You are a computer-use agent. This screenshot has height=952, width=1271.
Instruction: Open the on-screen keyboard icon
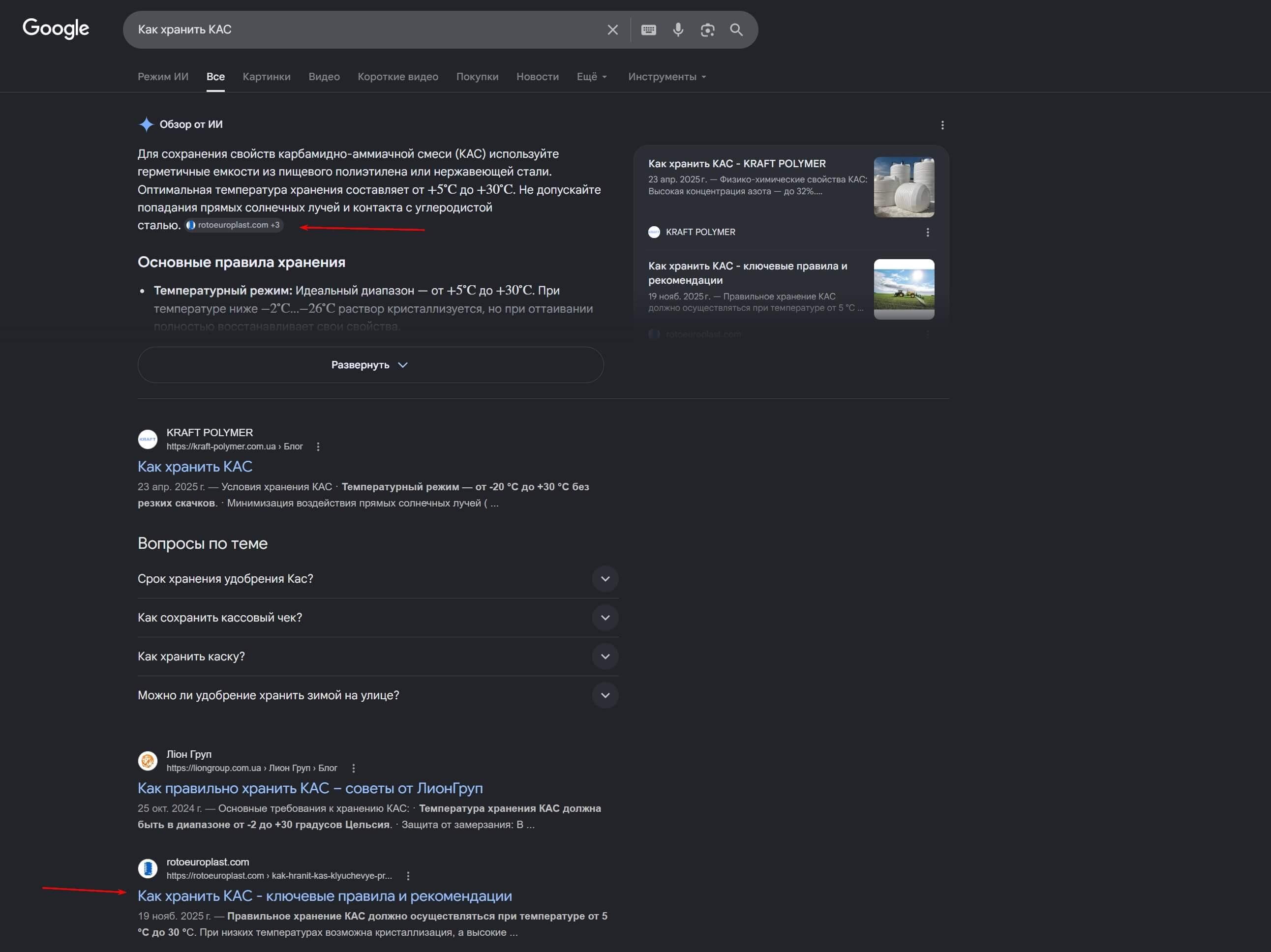click(x=649, y=30)
